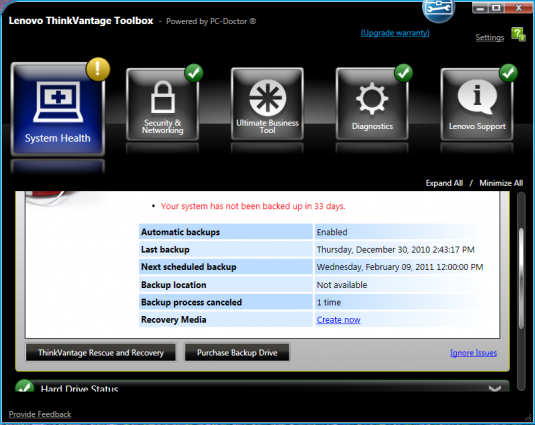Image resolution: width=535 pixels, height=425 pixels.
Task: Click the 'Lenovo ThinkVantage Toolbox' title
Action: click(x=81, y=21)
